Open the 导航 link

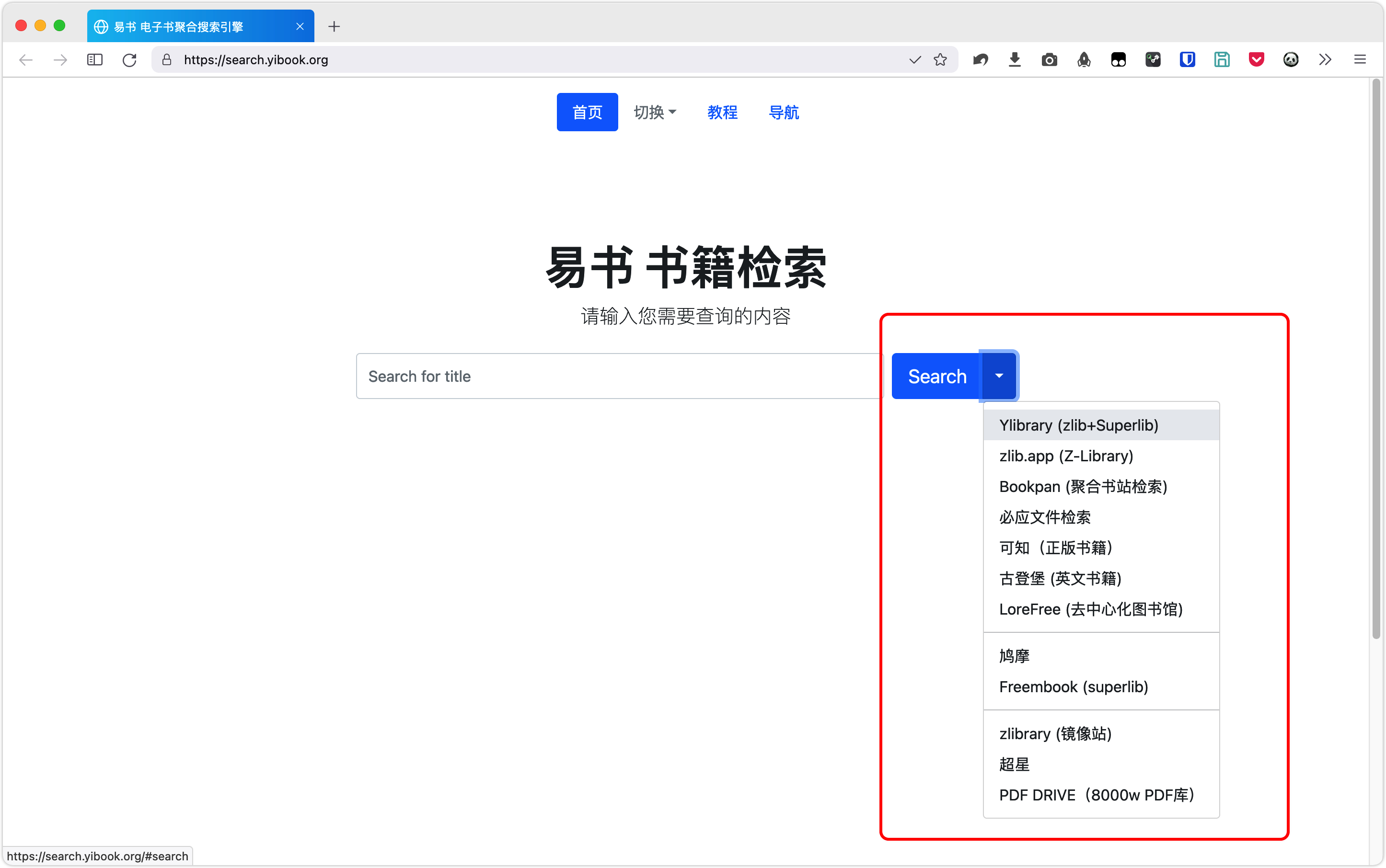[x=784, y=112]
